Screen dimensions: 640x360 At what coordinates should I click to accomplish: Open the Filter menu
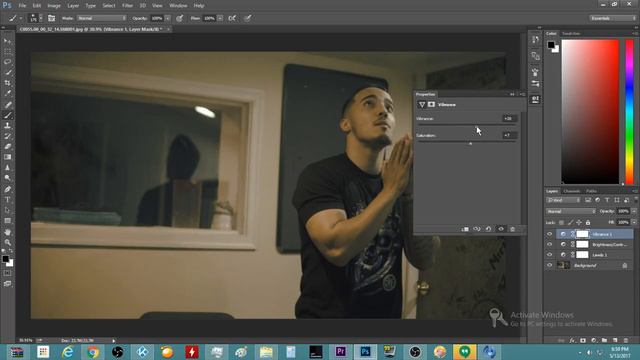coord(127,6)
